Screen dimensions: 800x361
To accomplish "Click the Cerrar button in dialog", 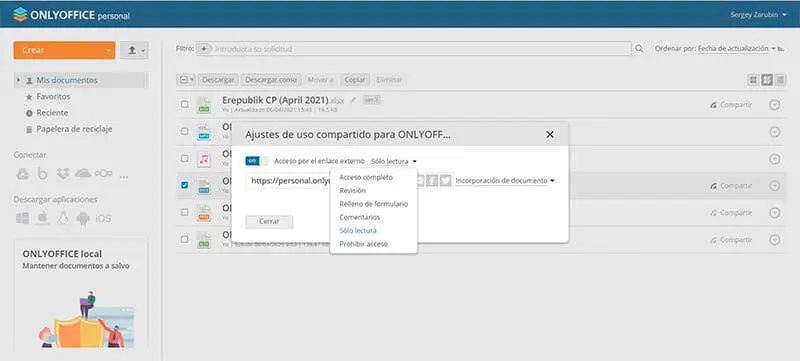I will tap(269, 222).
